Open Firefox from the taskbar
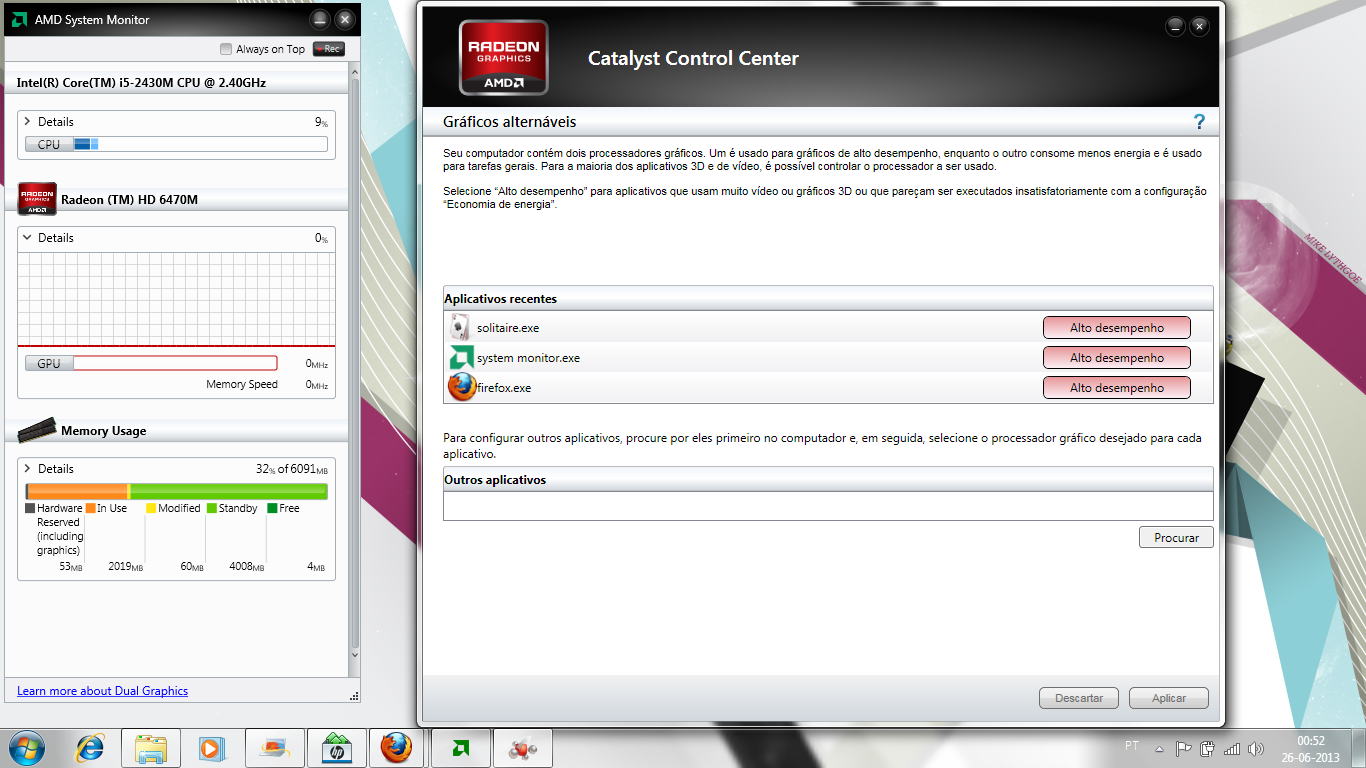 point(396,747)
